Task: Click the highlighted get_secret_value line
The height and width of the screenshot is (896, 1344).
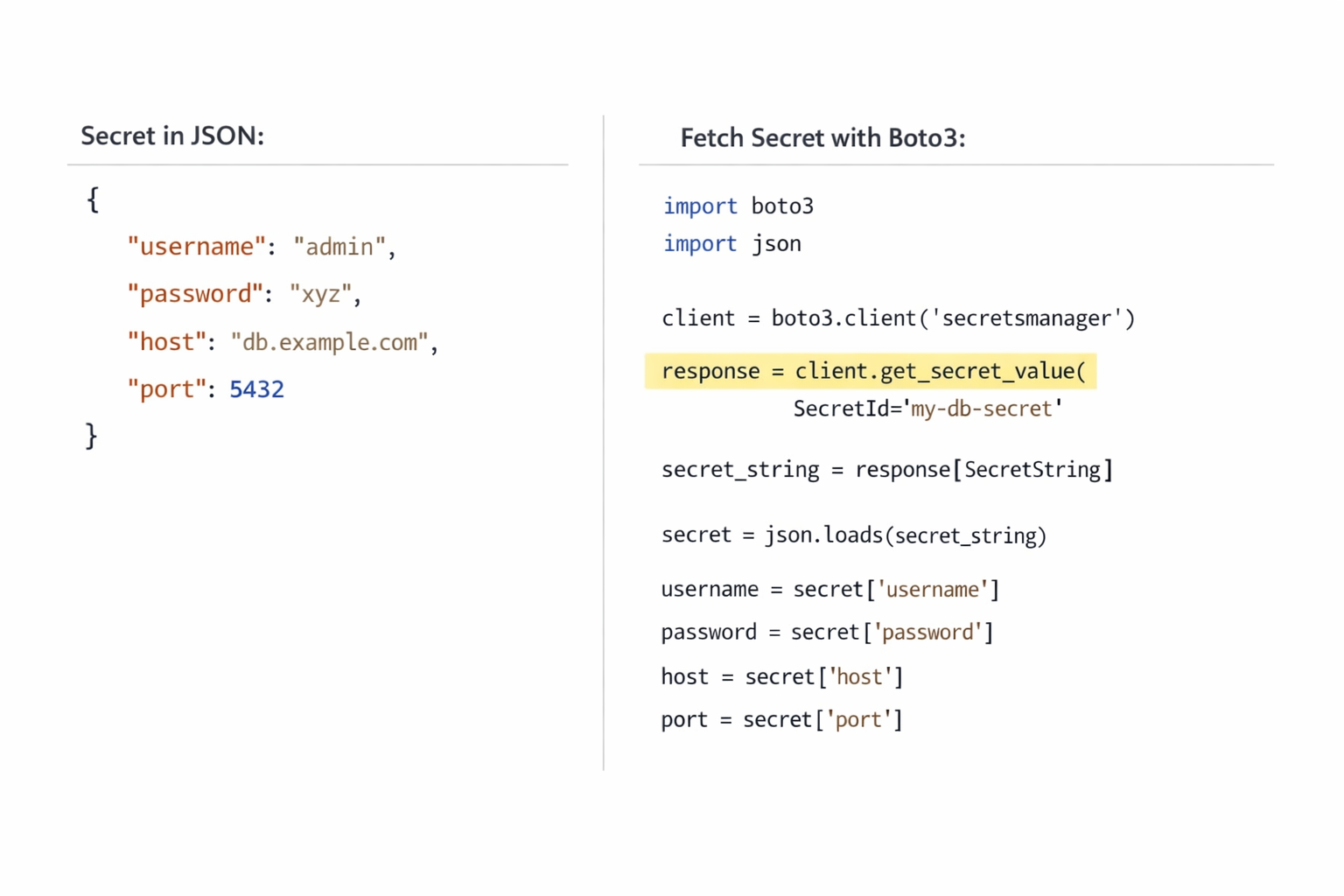Action: click(871, 371)
